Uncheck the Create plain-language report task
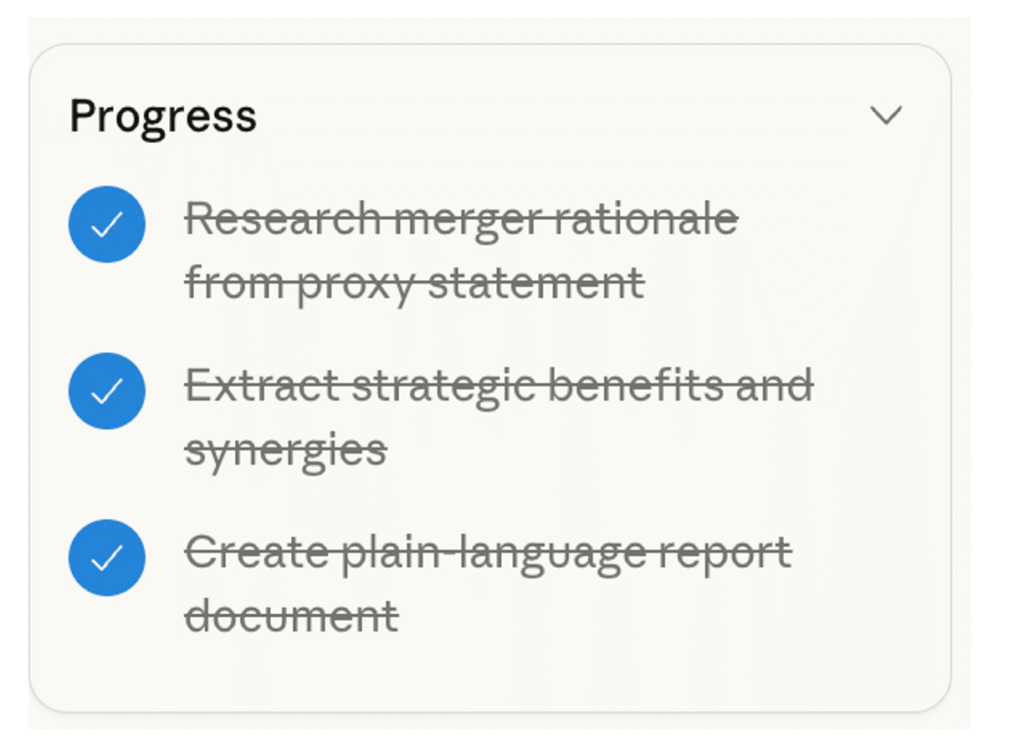 tap(107, 557)
